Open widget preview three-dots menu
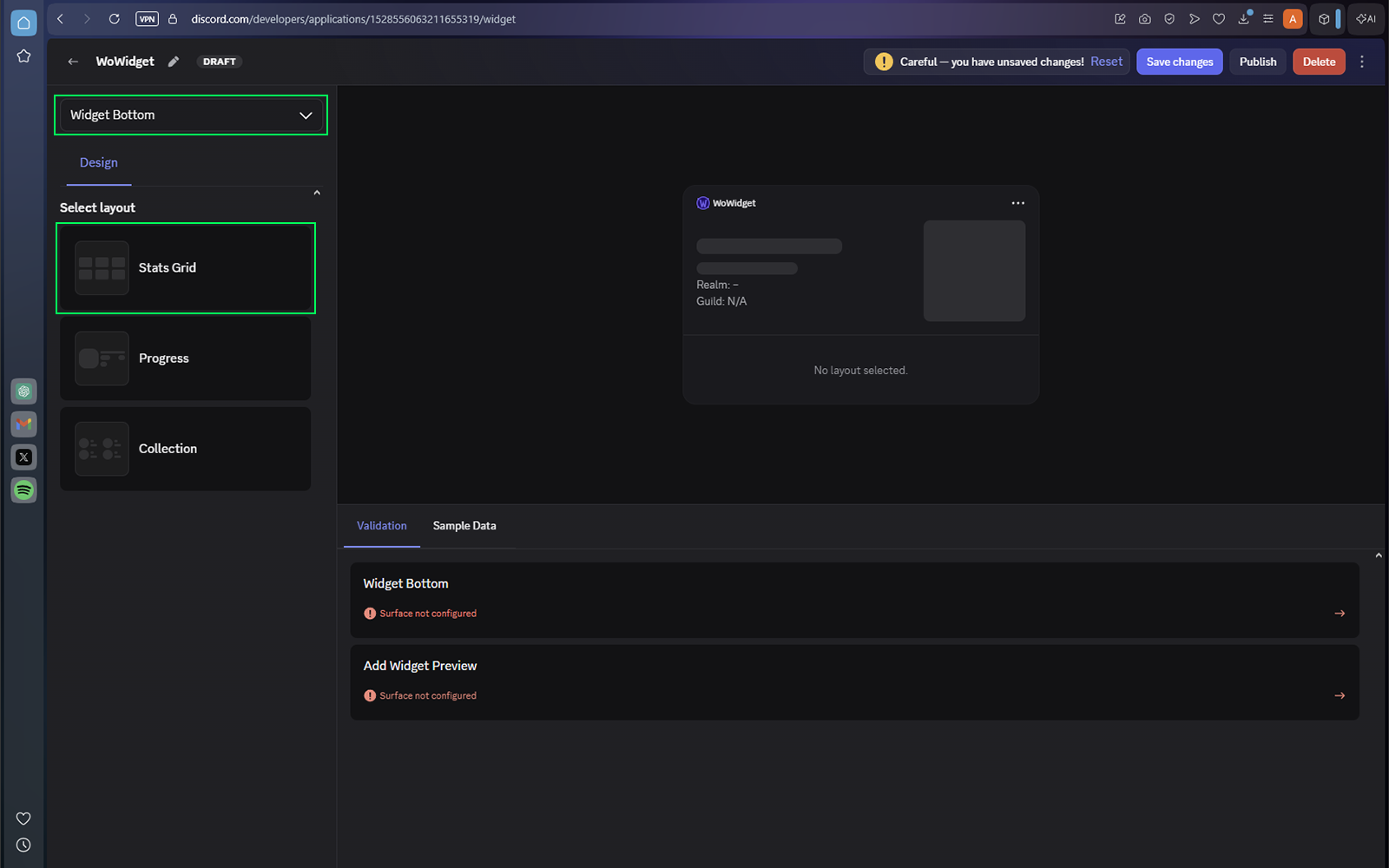Image resolution: width=1389 pixels, height=868 pixels. 1018,203
